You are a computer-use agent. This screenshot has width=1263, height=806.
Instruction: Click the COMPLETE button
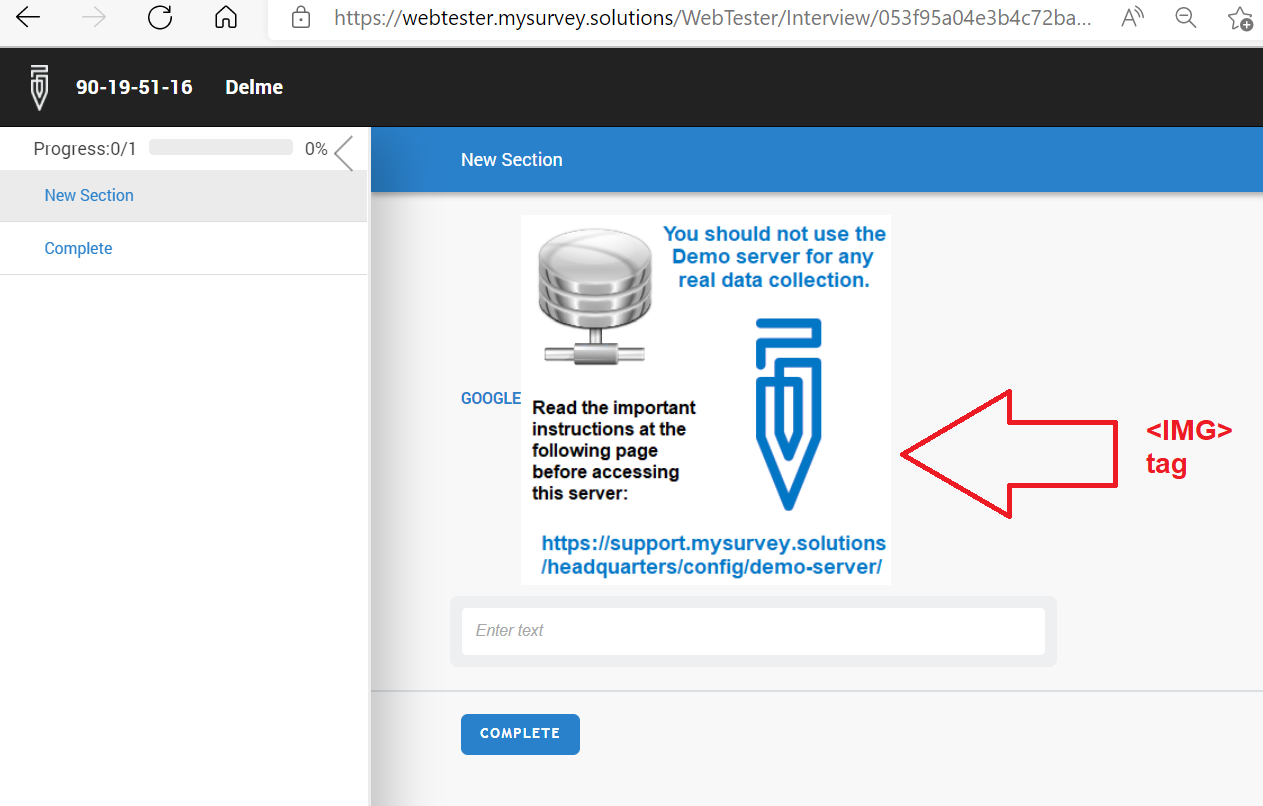pos(520,733)
